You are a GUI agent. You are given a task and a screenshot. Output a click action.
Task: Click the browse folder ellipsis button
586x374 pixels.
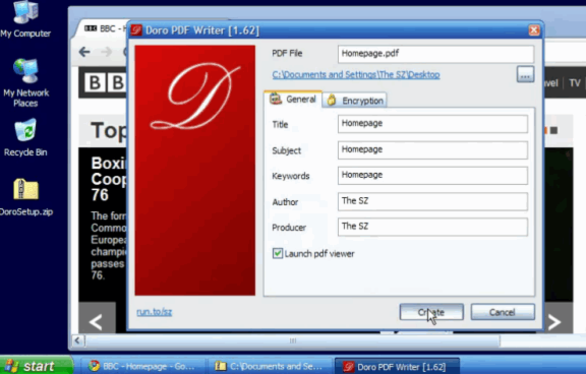(x=525, y=74)
